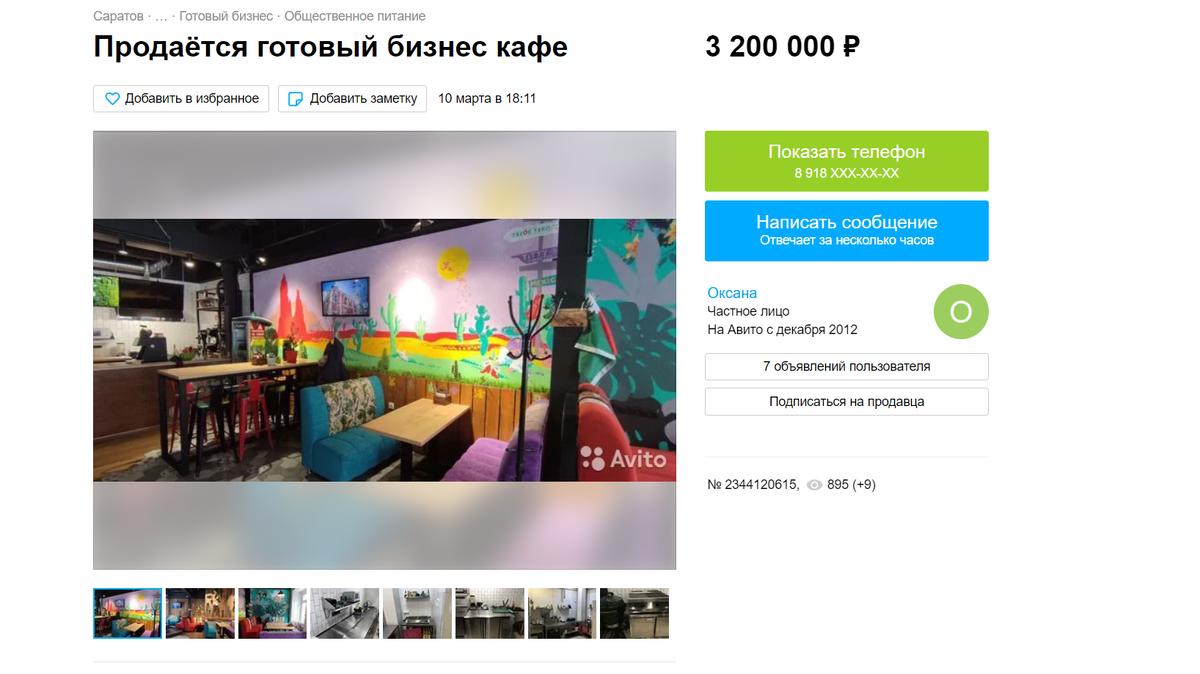This screenshot has width=1200, height=674.
Task: Select the second photo thumbnail
Action: tap(200, 613)
